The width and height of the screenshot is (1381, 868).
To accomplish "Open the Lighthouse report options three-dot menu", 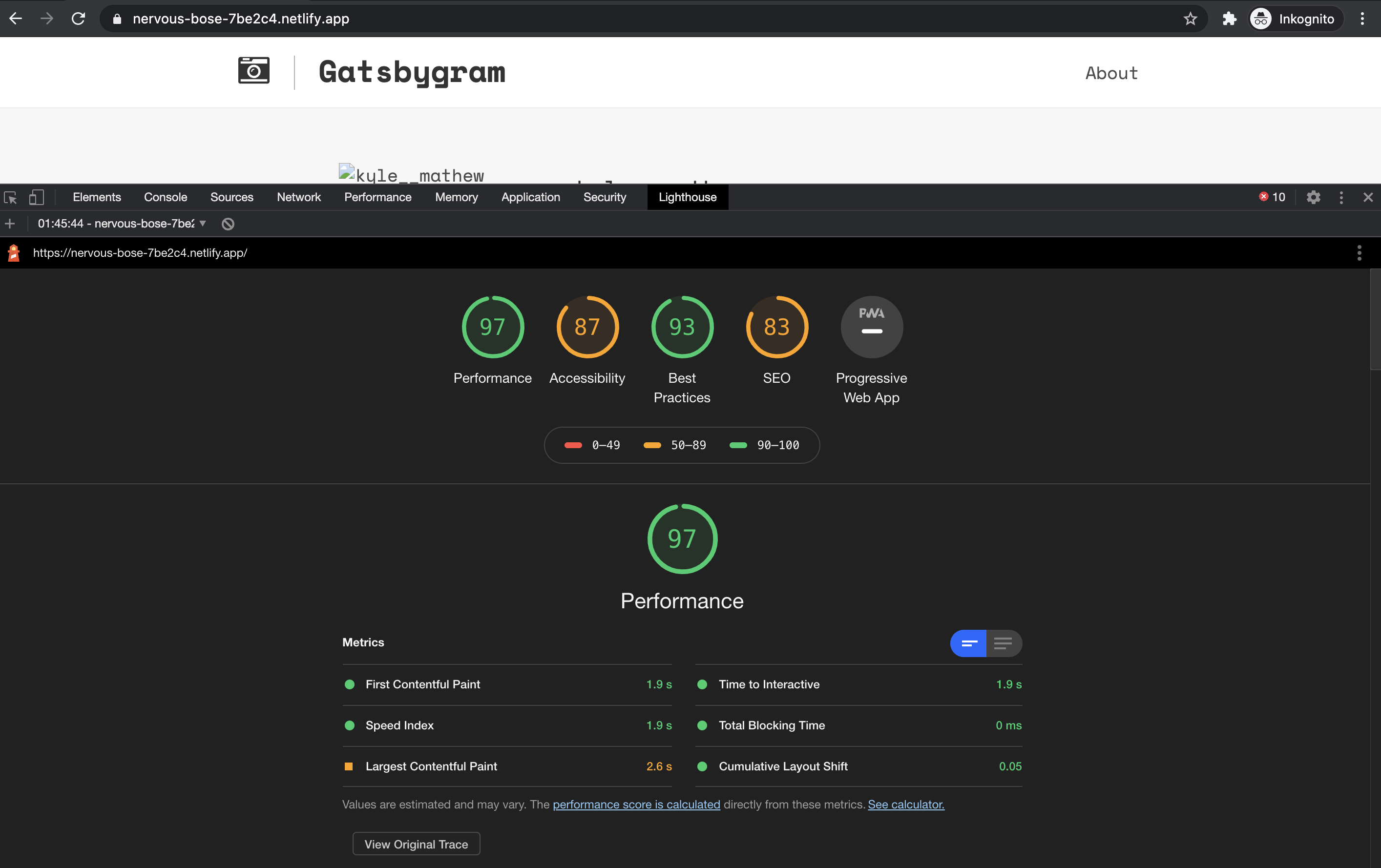I will [x=1358, y=252].
